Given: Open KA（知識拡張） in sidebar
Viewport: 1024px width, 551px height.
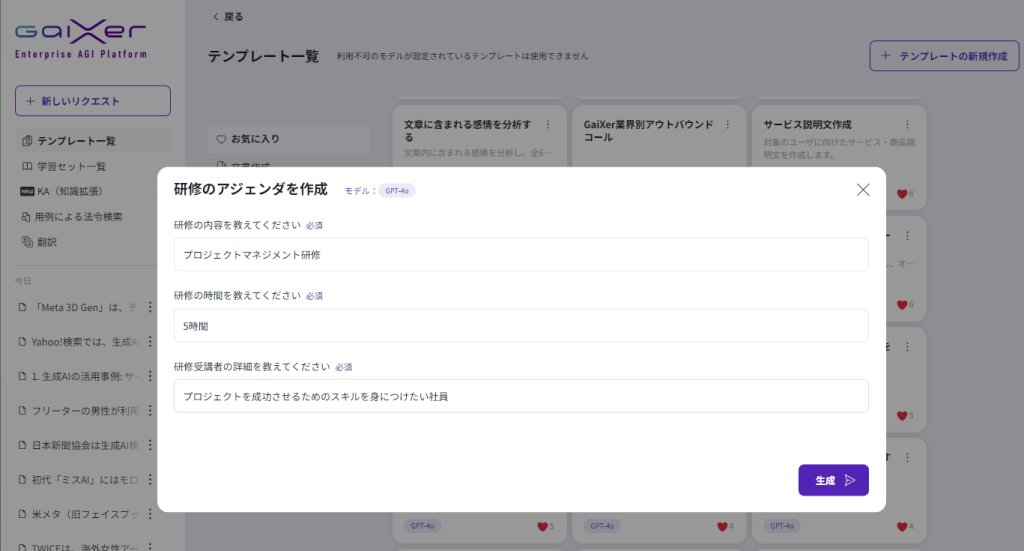Looking at the screenshot, I should click(69, 191).
